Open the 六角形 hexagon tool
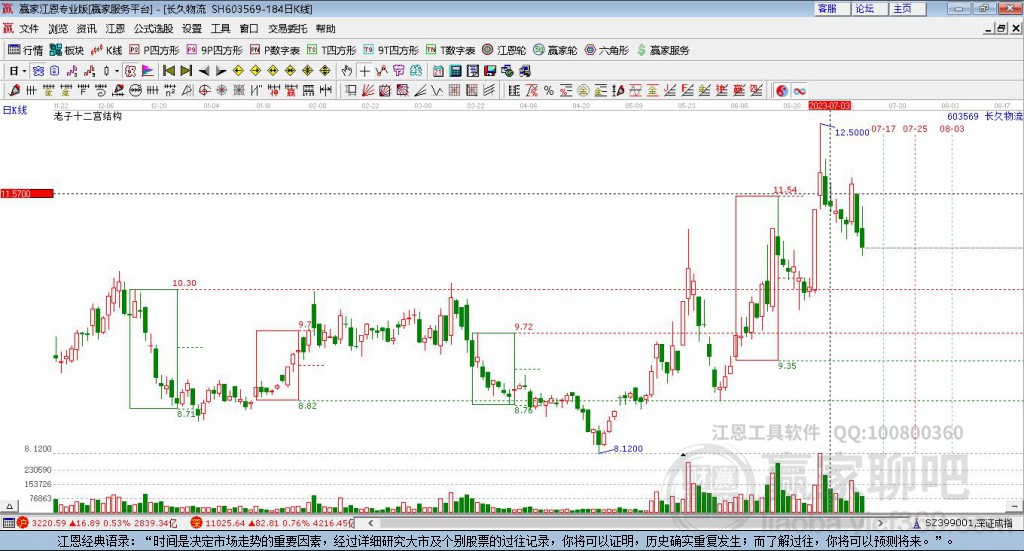This screenshot has width=1024, height=551. pyautogui.click(x=606, y=50)
